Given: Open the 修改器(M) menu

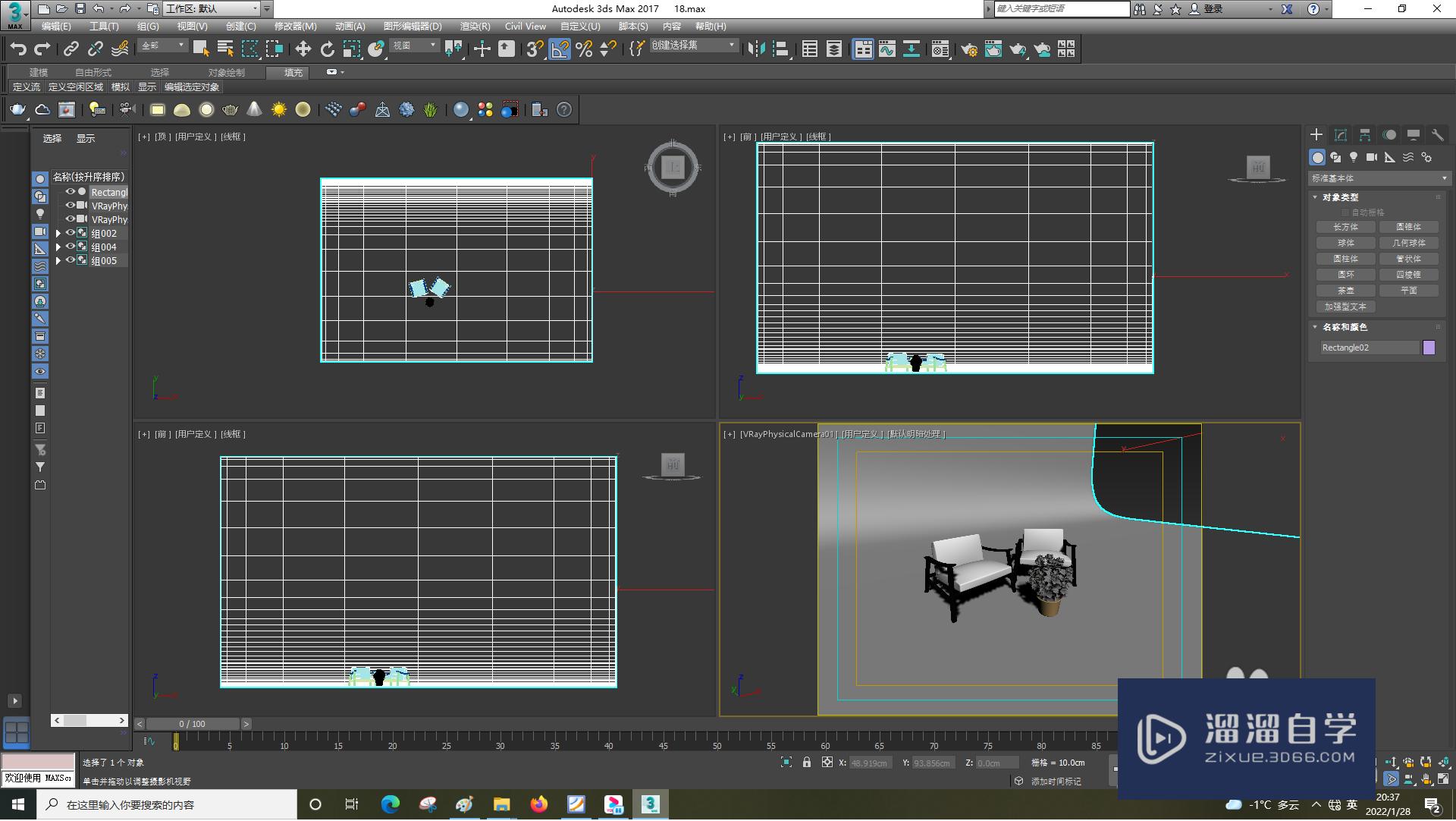Looking at the screenshot, I should pos(295,26).
